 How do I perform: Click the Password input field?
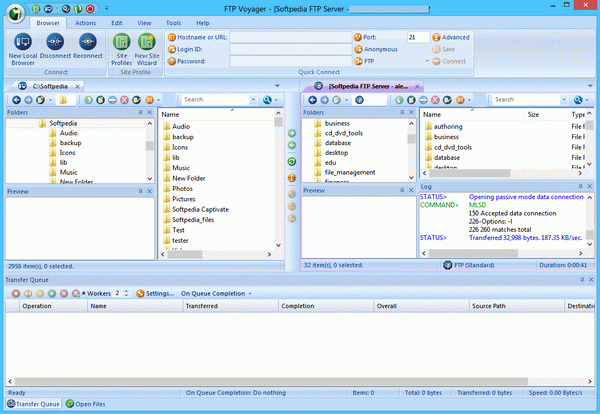(x=290, y=61)
